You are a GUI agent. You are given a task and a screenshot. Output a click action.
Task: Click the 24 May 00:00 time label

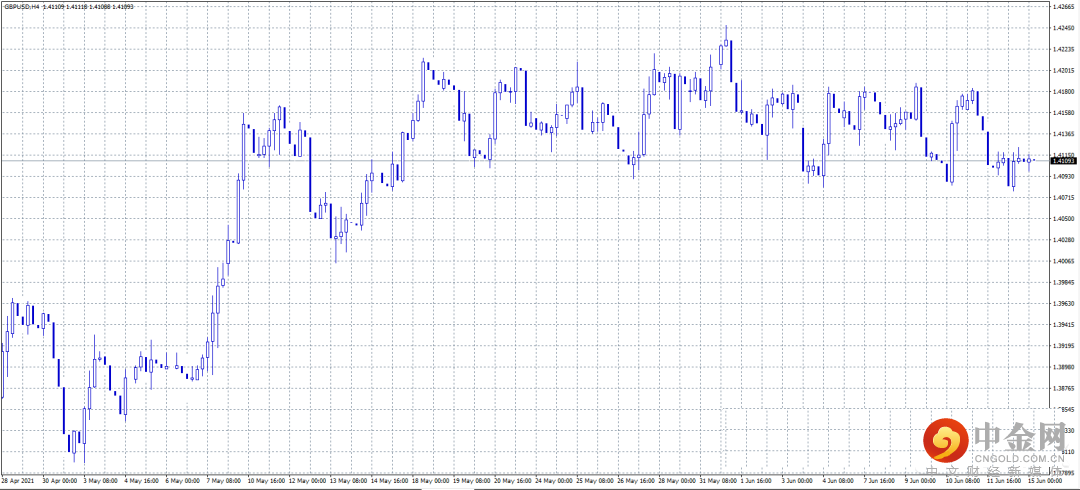tap(554, 480)
